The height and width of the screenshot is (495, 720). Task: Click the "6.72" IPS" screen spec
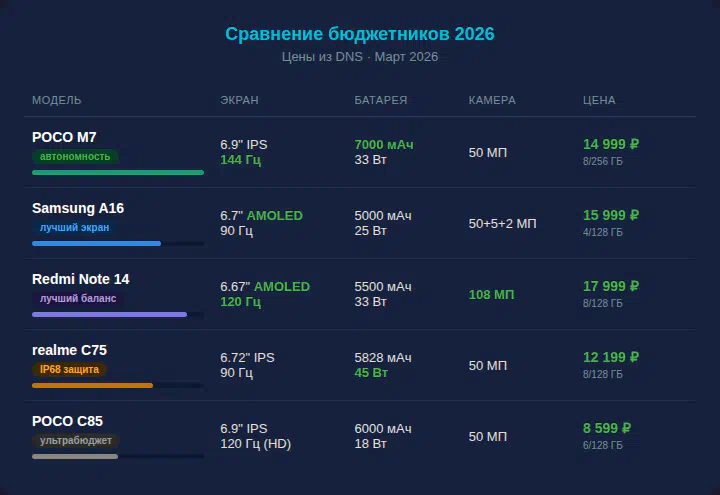pyautogui.click(x=248, y=358)
